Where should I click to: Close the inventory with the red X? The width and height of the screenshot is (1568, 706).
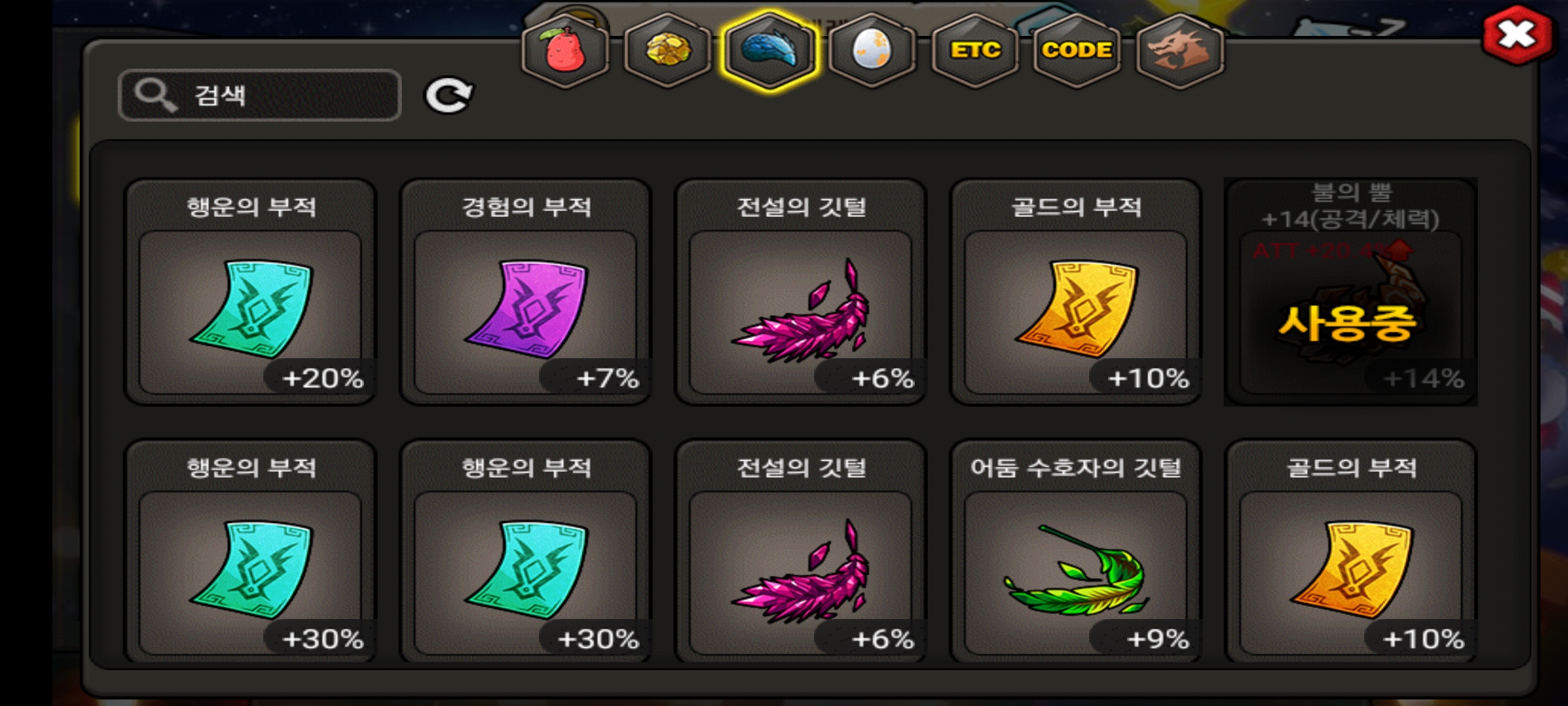point(1518,35)
